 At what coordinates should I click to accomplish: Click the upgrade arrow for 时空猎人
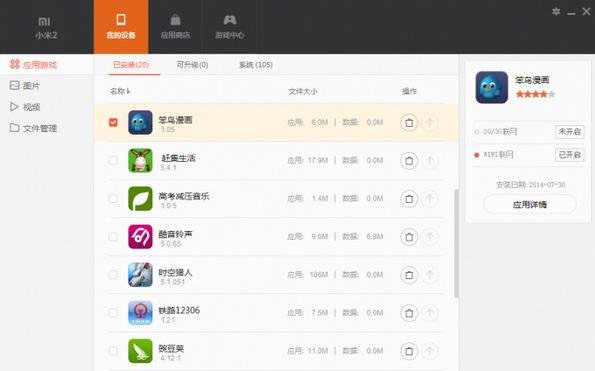click(430, 275)
